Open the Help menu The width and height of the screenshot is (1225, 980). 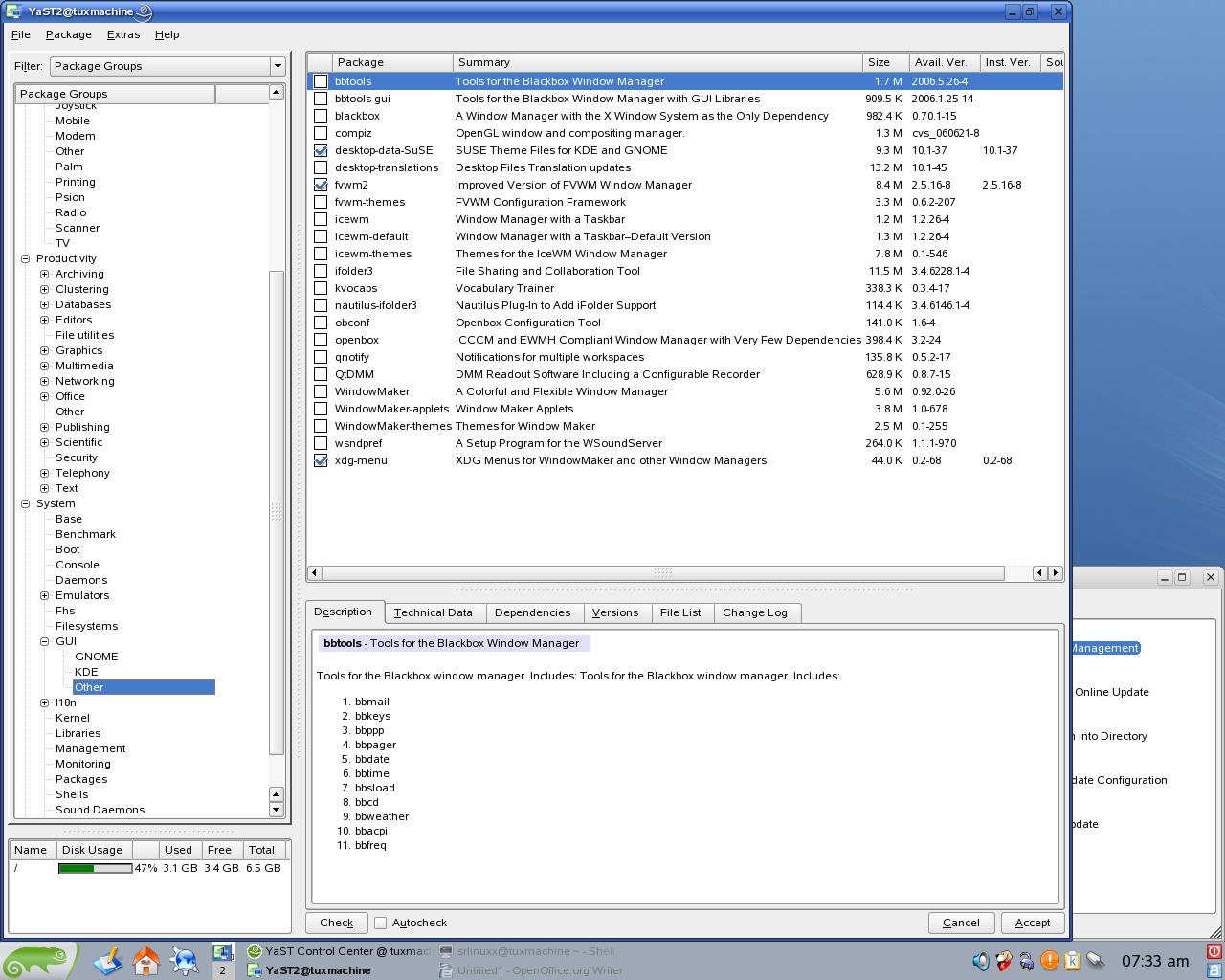point(167,34)
